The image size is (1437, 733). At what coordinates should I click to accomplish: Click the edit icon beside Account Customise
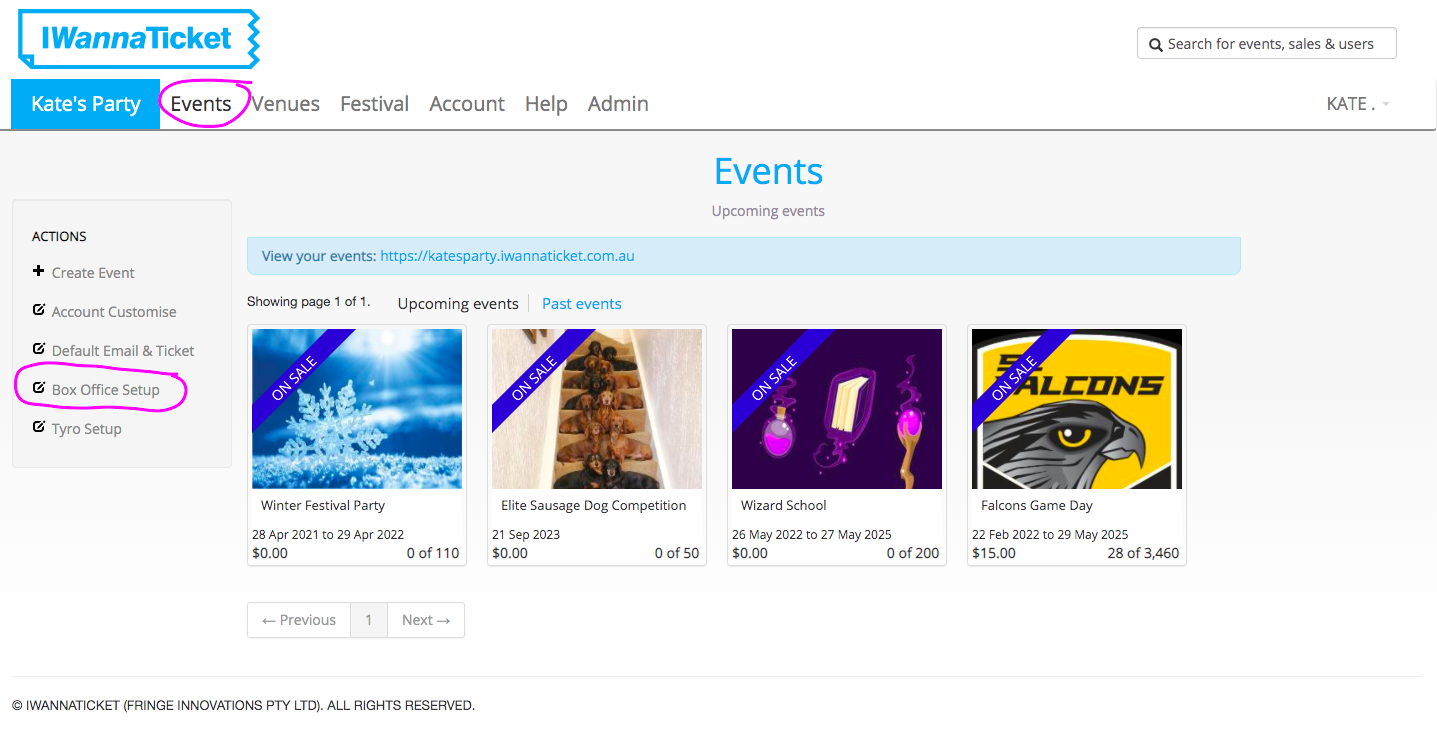(39, 310)
